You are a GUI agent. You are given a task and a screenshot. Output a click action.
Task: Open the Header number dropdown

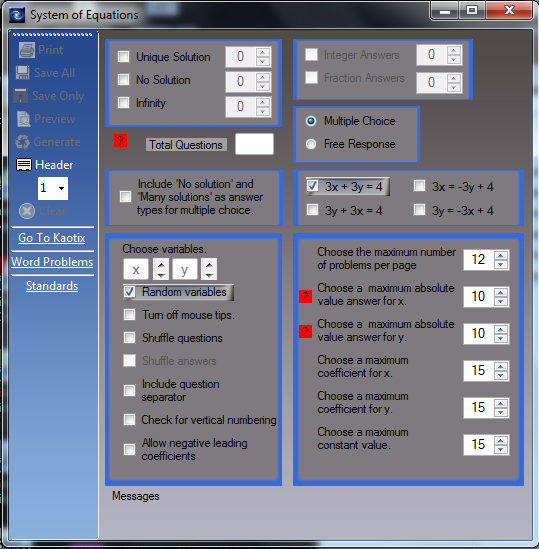point(61,188)
